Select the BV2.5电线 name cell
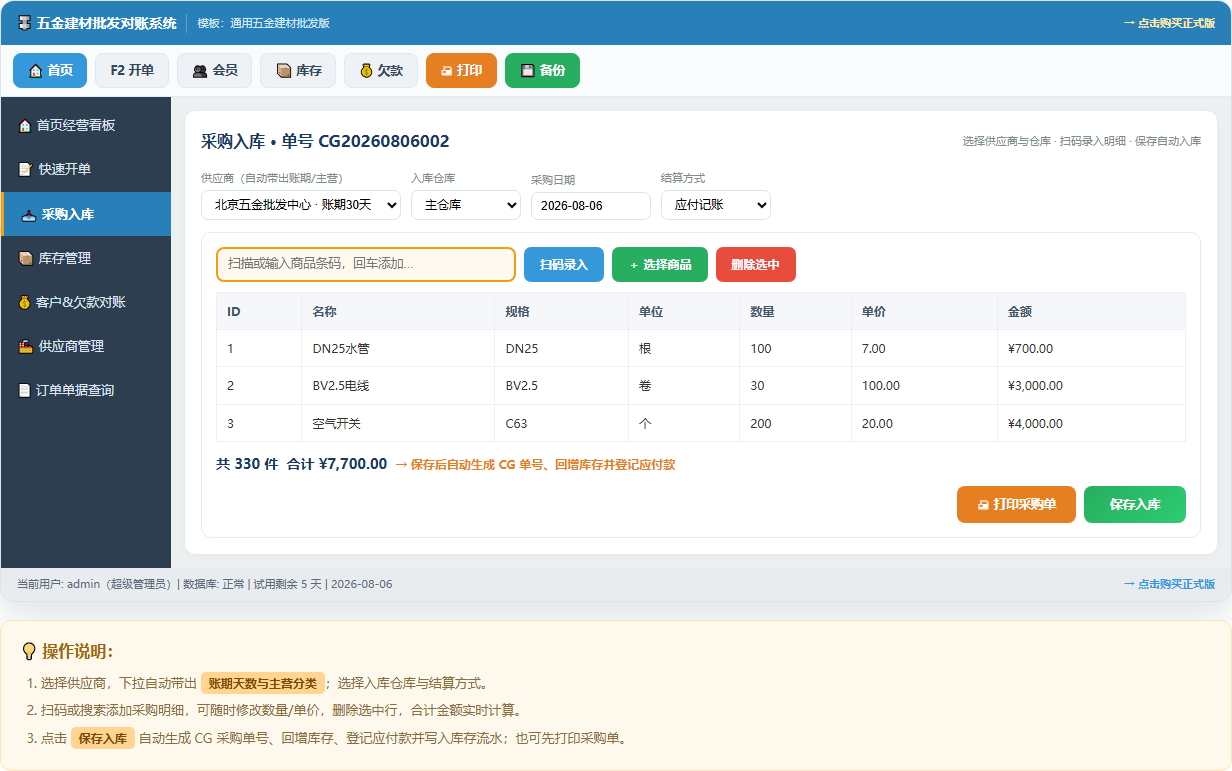Screen dimensions: 1232x771 pos(398,386)
